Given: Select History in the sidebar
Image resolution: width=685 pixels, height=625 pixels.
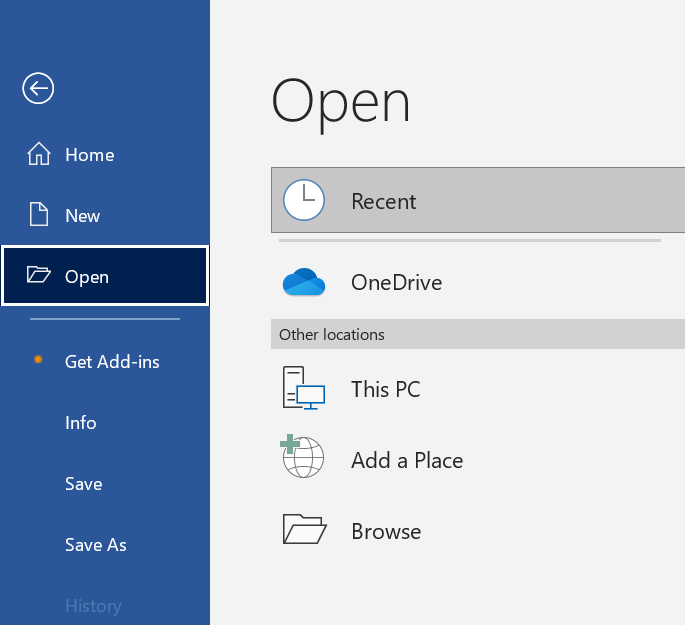Looking at the screenshot, I should pos(93,606).
